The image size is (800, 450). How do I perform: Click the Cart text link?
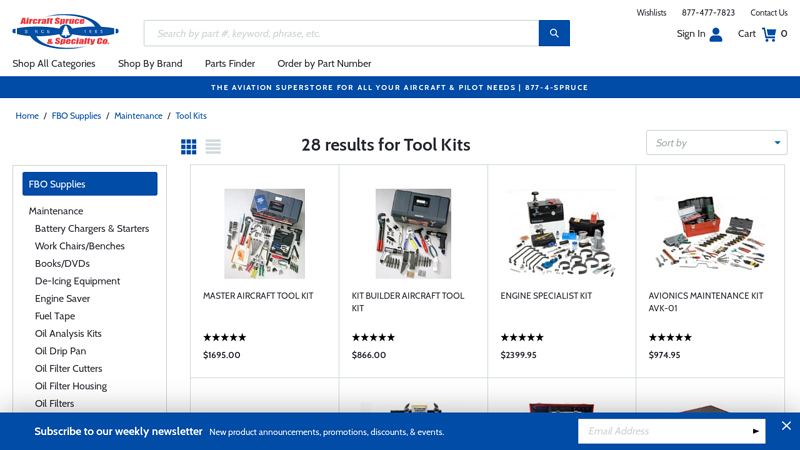click(746, 34)
